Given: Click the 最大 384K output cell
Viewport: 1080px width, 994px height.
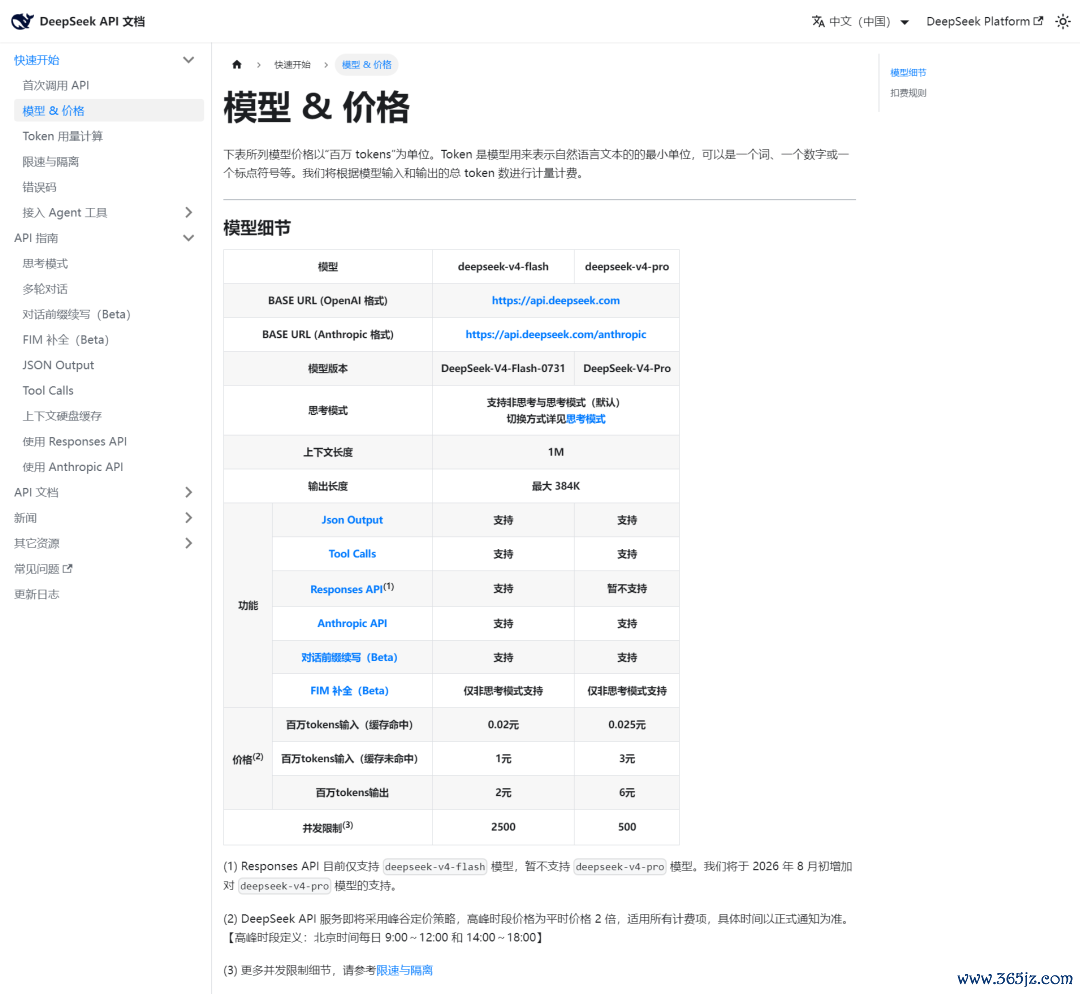Looking at the screenshot, I should 555,486.
